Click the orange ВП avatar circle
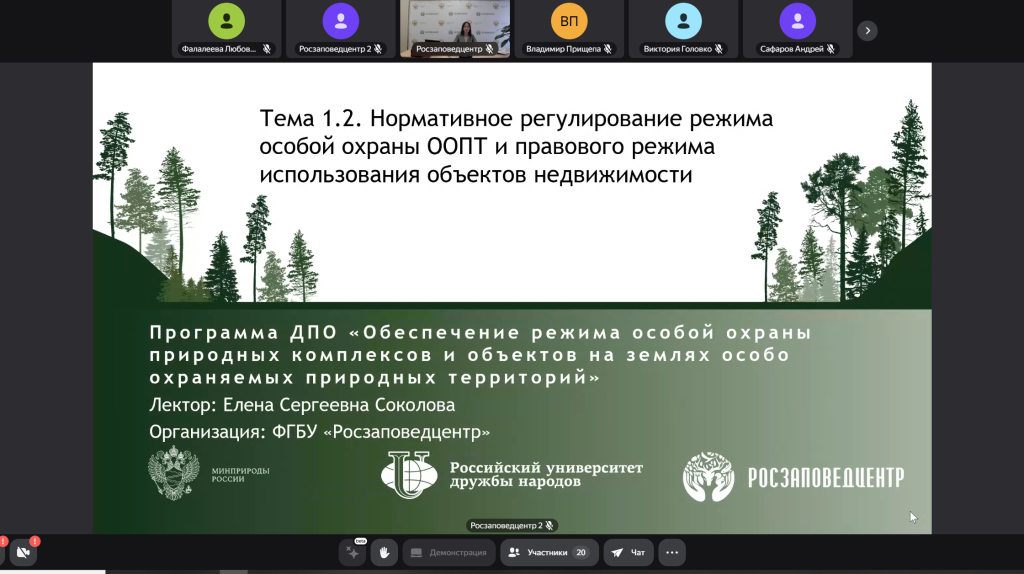The width and height of the screenshot is (1024, 574). pyautogui.click(x=569, y=21)
